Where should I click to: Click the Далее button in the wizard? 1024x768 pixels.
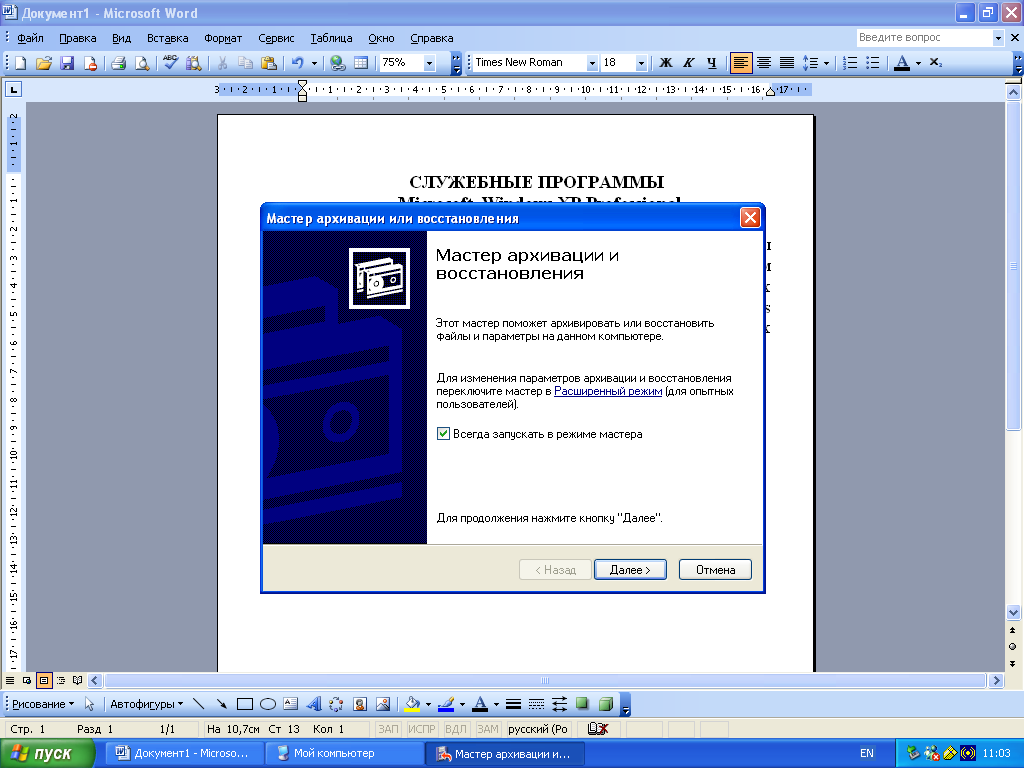coord(630,569)
